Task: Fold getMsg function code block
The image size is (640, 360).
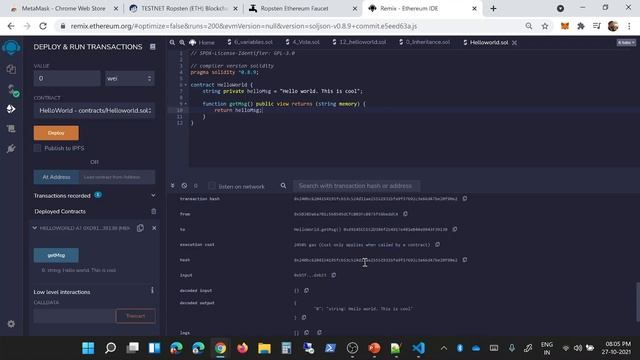Action: coord(186,104)
